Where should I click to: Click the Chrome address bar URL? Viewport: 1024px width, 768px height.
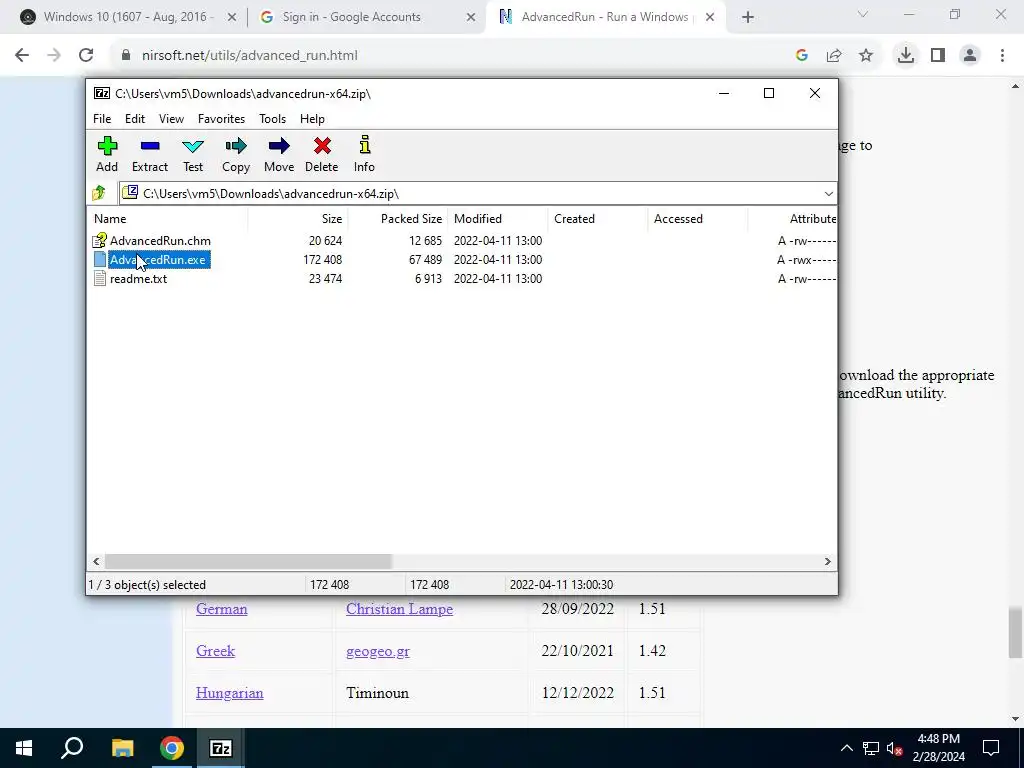click(249, 56)
